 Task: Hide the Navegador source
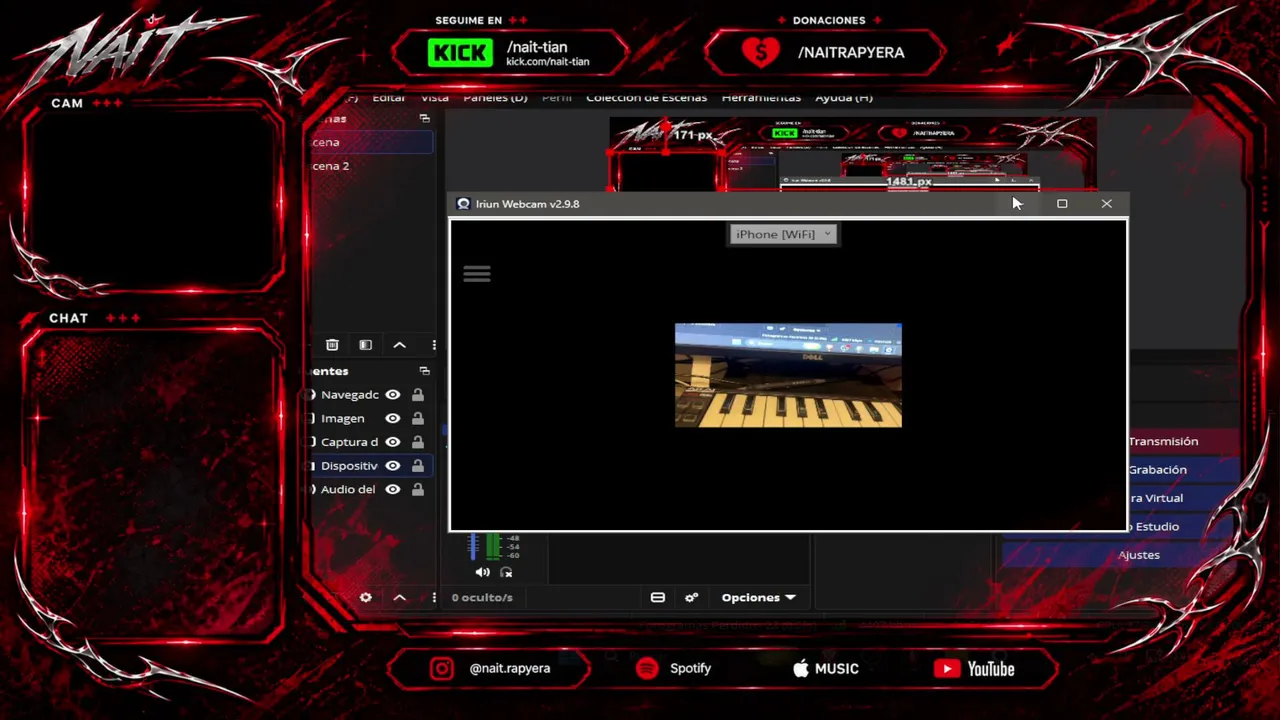pyautogui.click(x=393, y=395)
